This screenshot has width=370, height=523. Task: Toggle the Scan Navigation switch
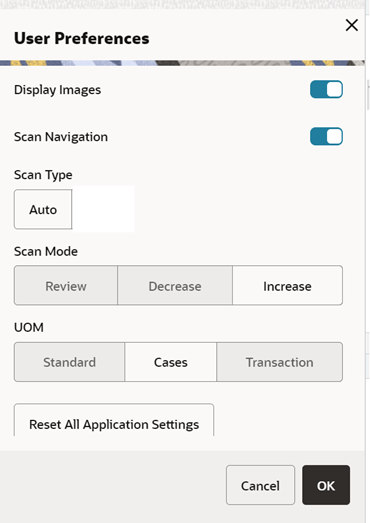click(x=326, y=136)
